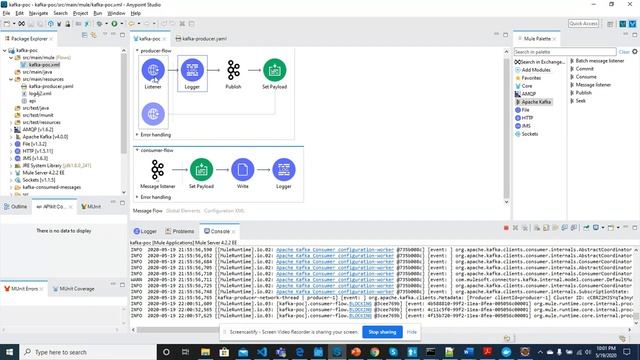Collapse the kafka-poc project tree
This screenshot has height=360, width=640.
tap(5, 51)
